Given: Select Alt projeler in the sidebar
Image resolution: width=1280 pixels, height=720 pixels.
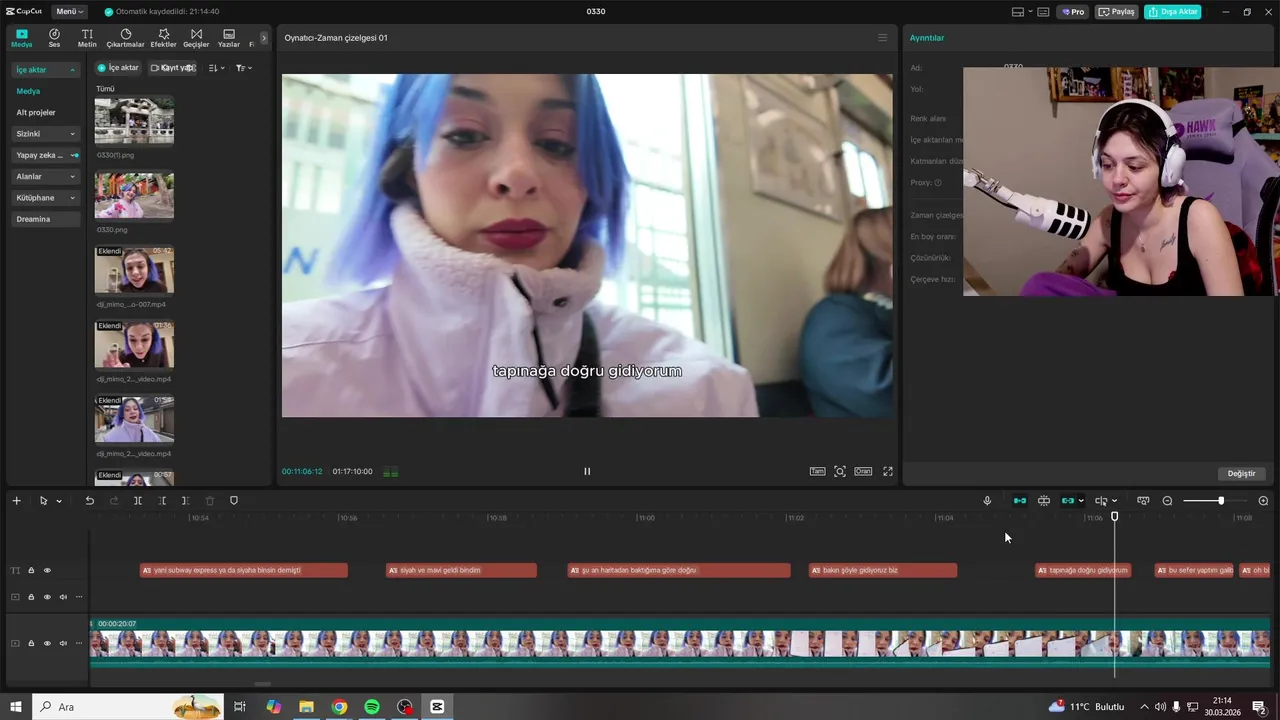Looking at the screenshot, I should click(36, 112).
